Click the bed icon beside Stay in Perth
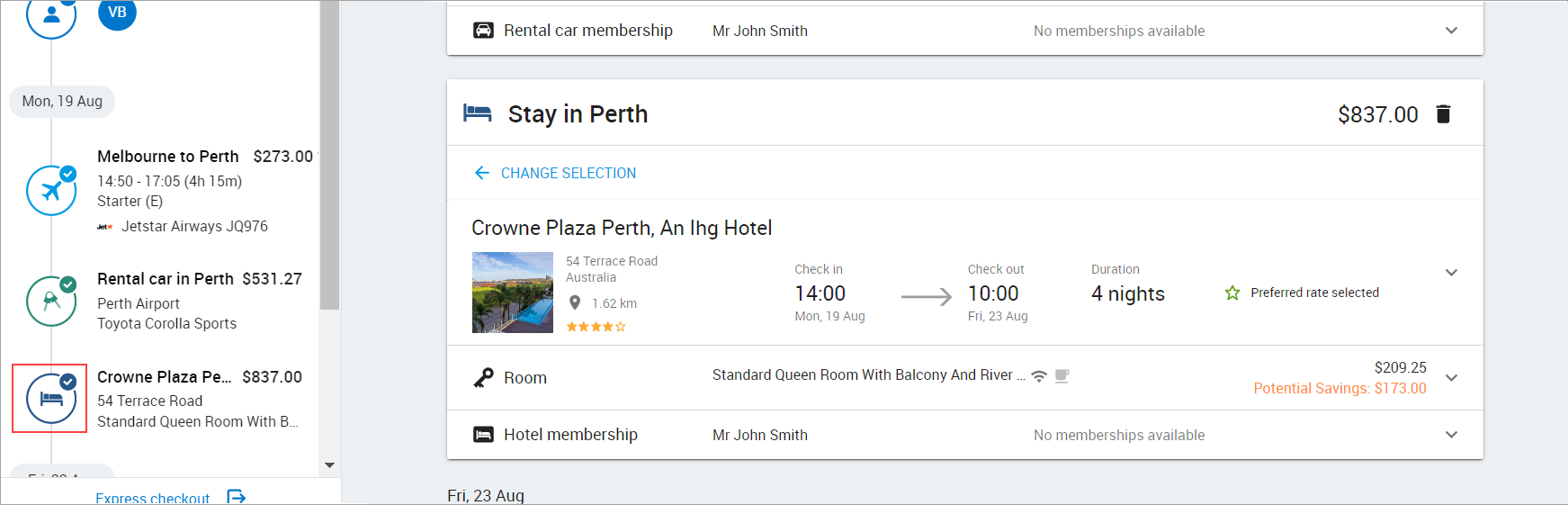The width and height of the screenshot is (1568, 505). click(478, 113)
